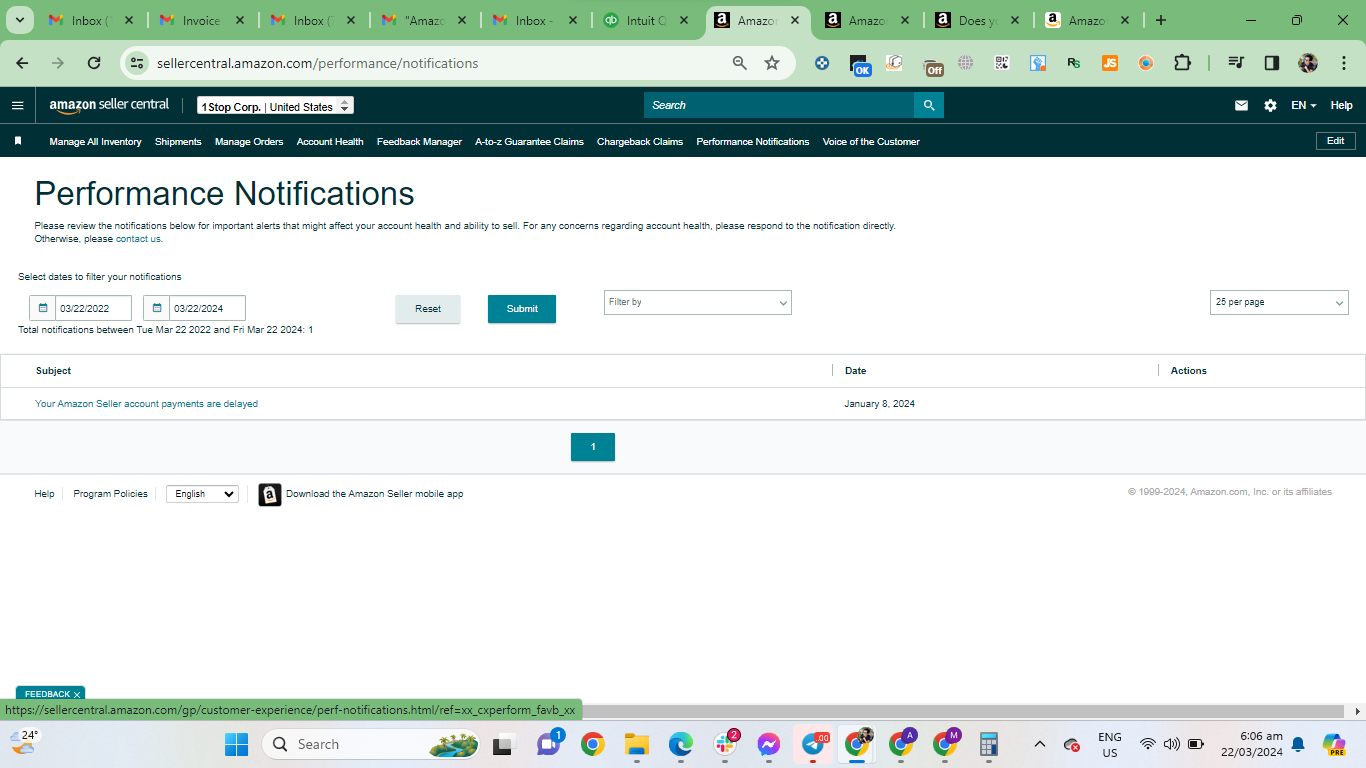This screenshot has width=1366, height=768.
Task: Click the bookmark flag icon on the favorites bar
Action: click(x=18, y=141)
